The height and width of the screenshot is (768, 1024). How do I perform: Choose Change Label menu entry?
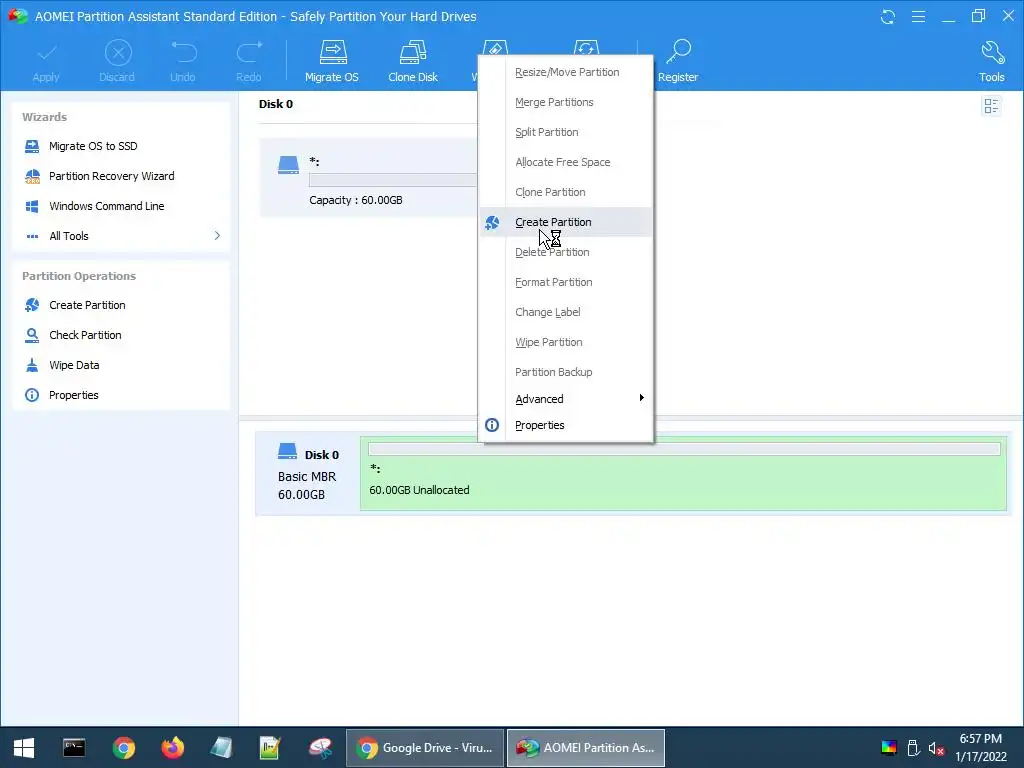pos(566,312)
